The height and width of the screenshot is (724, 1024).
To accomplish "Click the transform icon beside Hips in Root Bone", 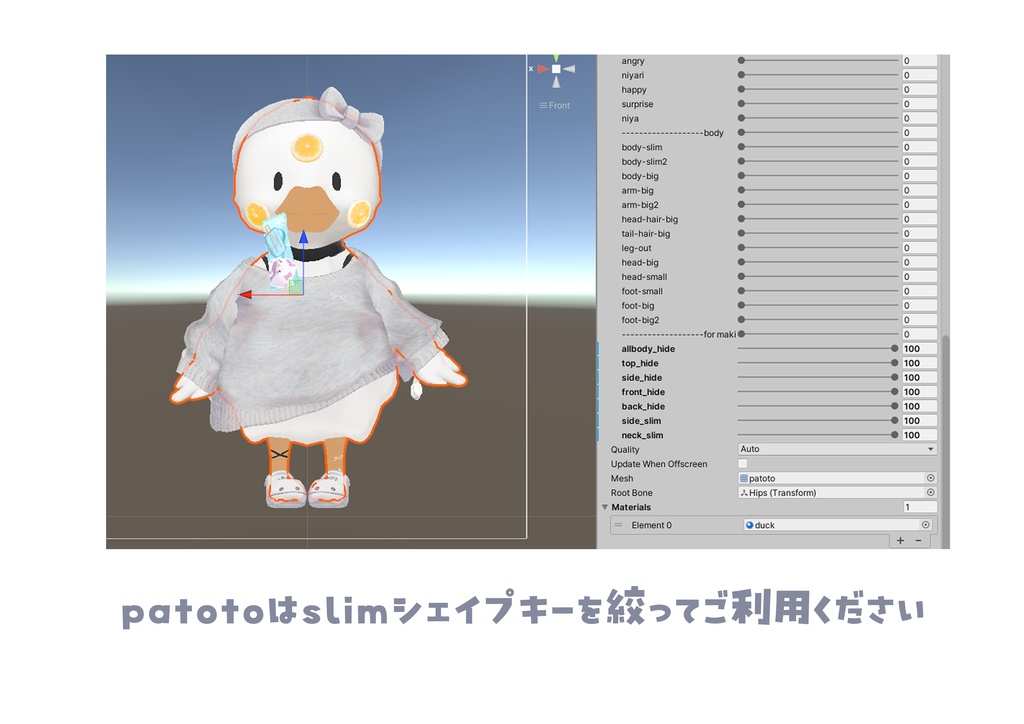I will click(x=743, y=492).
